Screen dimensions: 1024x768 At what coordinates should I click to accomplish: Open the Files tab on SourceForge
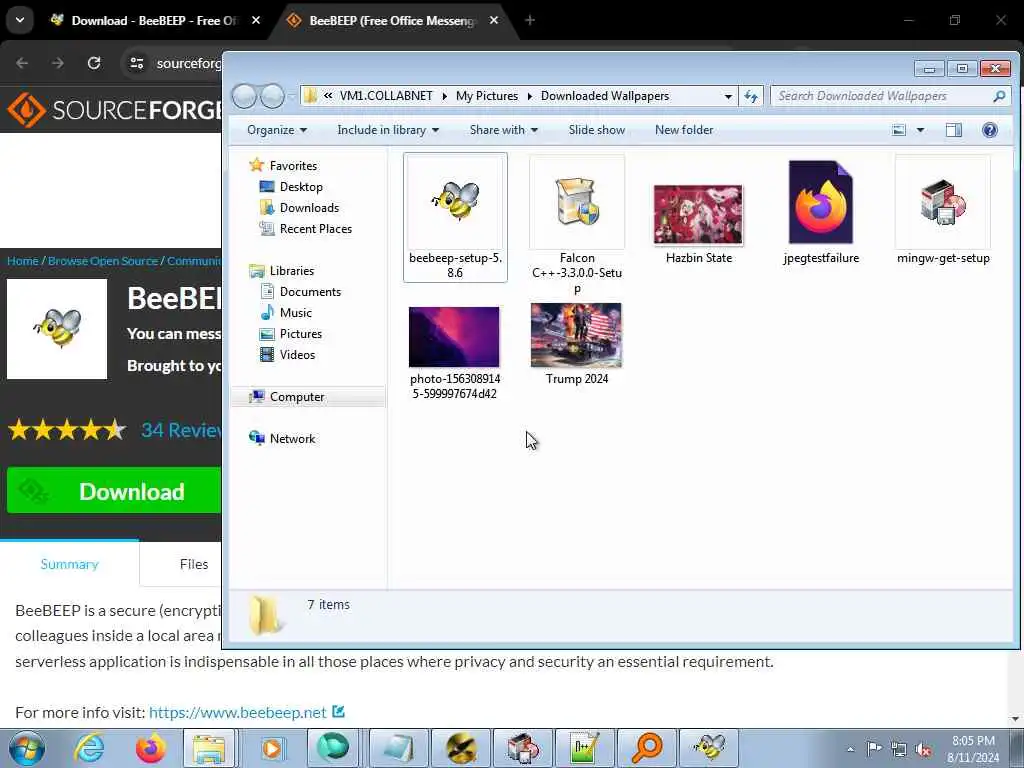(194, 564)
